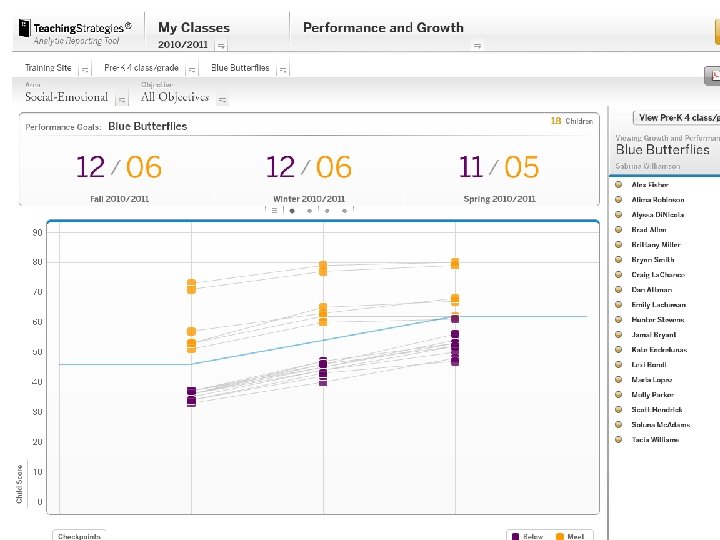Image resolution: width=720 pixels, height=540 pixels.
Task: Open the Social-Emotional area dropdown
Action: (122, 99)
